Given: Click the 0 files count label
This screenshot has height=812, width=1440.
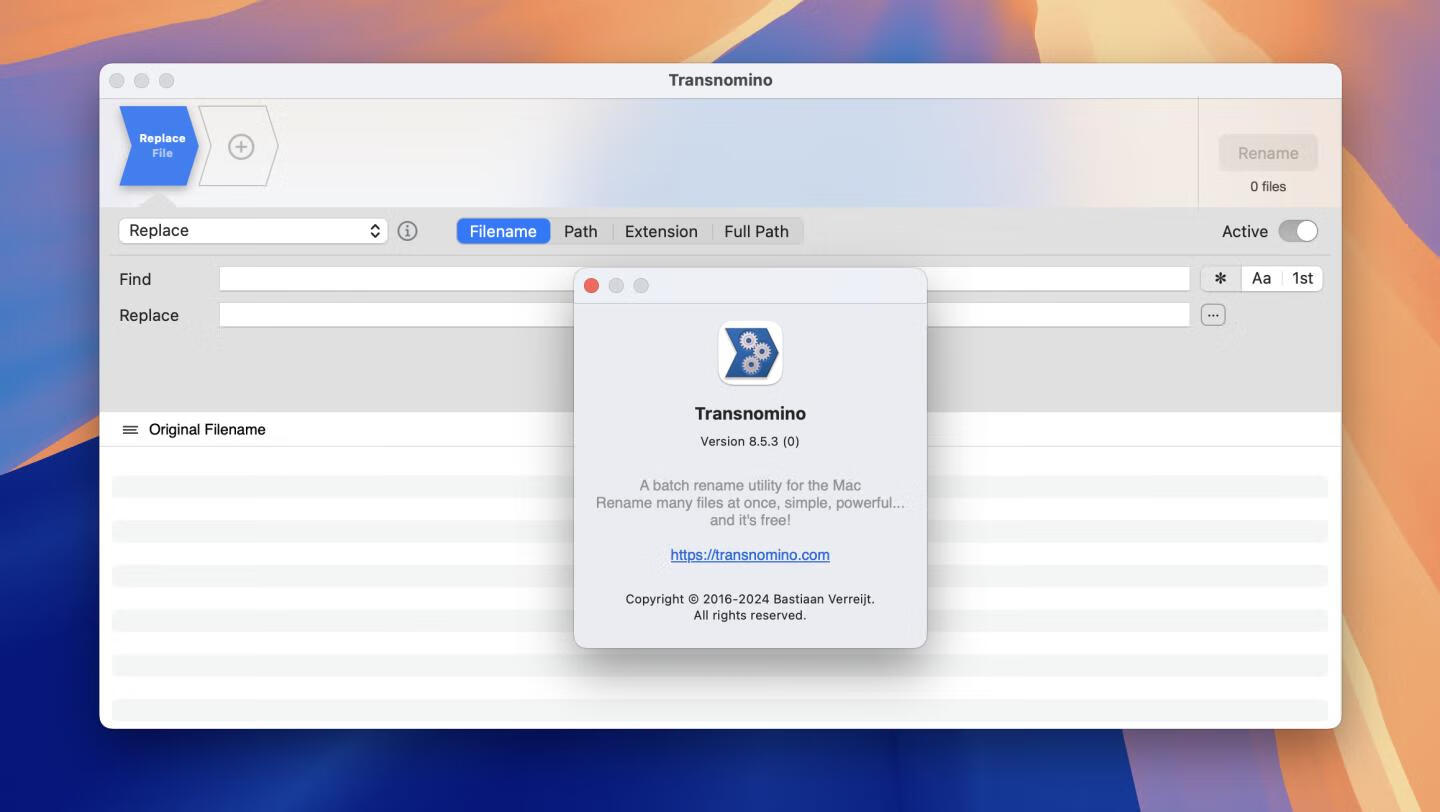Looking at the screenshot, I should pos(1268,187).
